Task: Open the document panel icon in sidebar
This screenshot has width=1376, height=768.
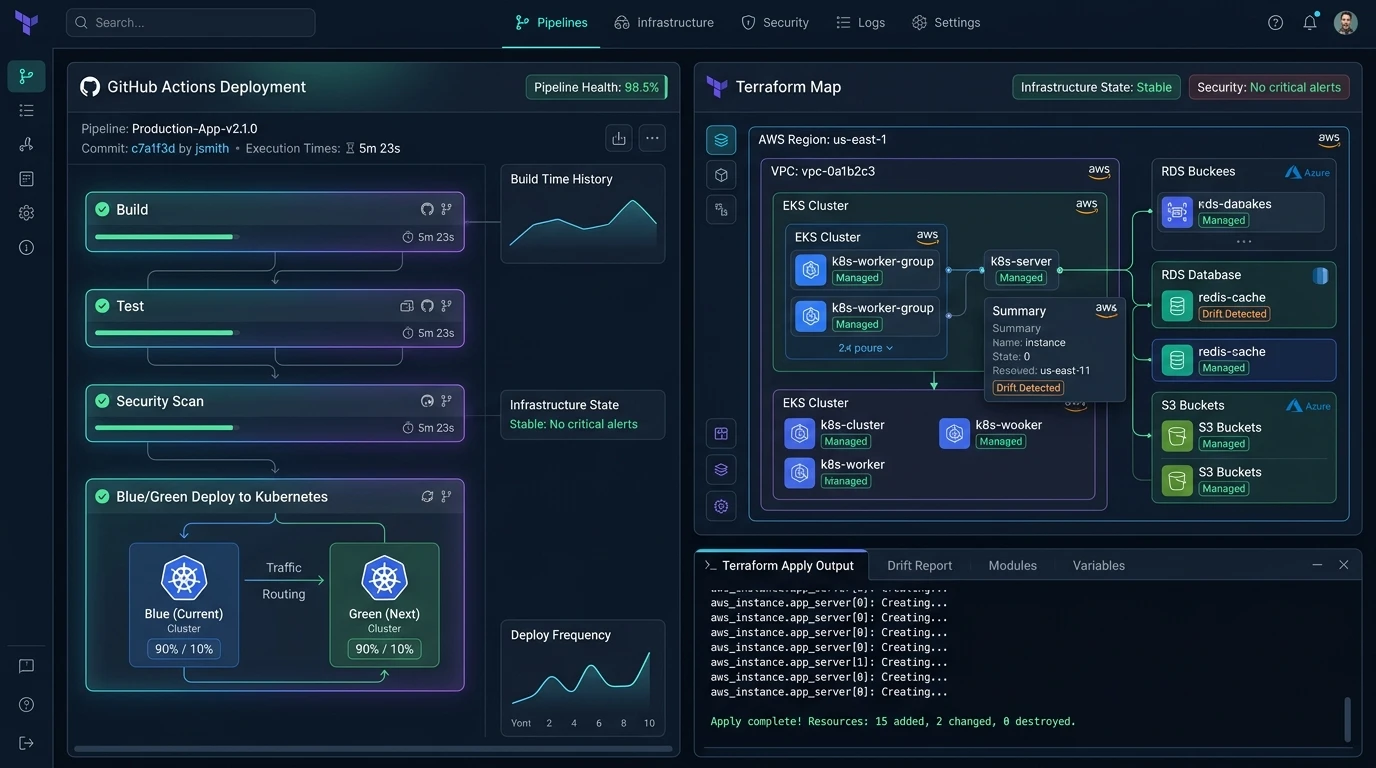Action: [x=26, y=178]
